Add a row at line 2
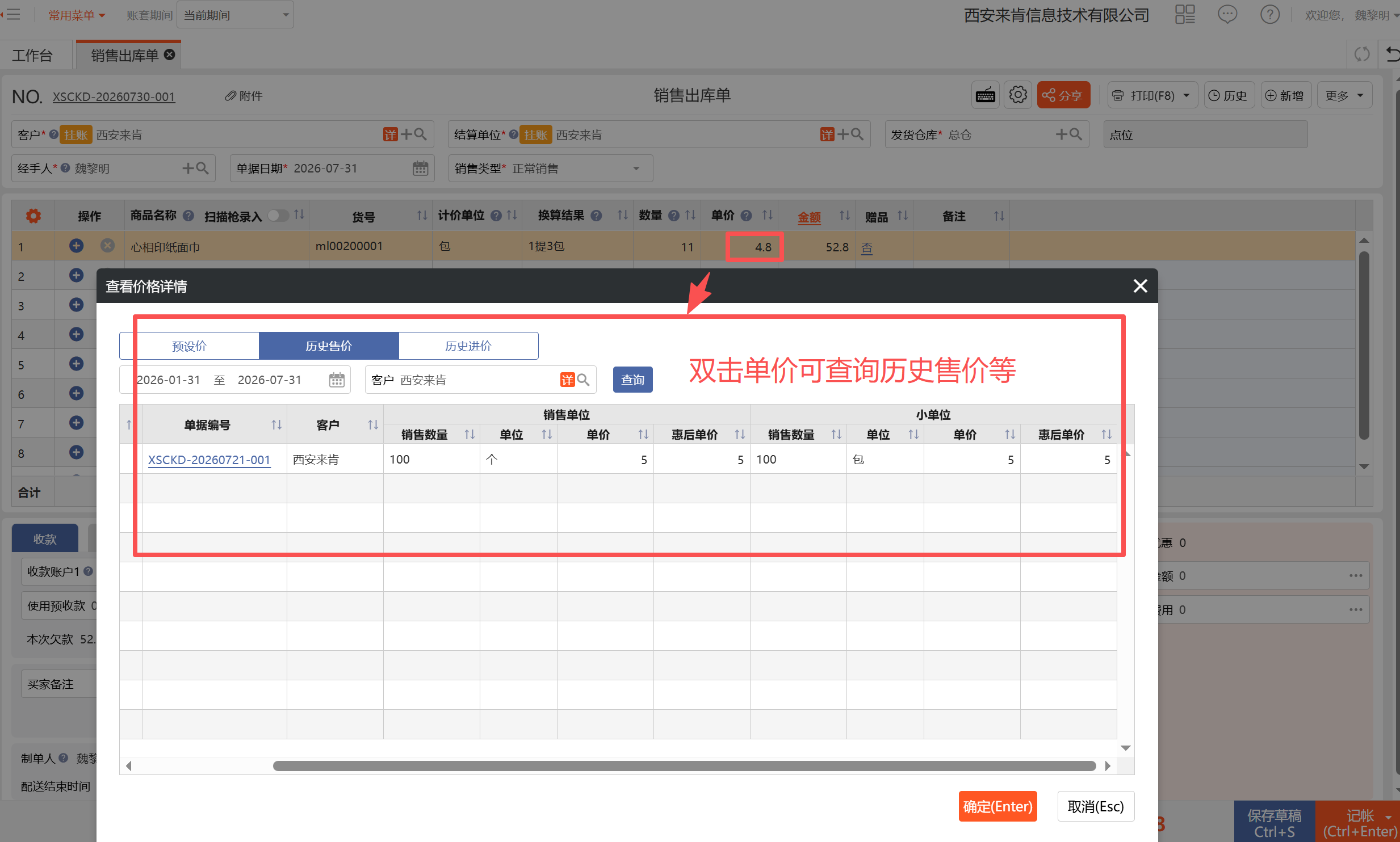 76,275
